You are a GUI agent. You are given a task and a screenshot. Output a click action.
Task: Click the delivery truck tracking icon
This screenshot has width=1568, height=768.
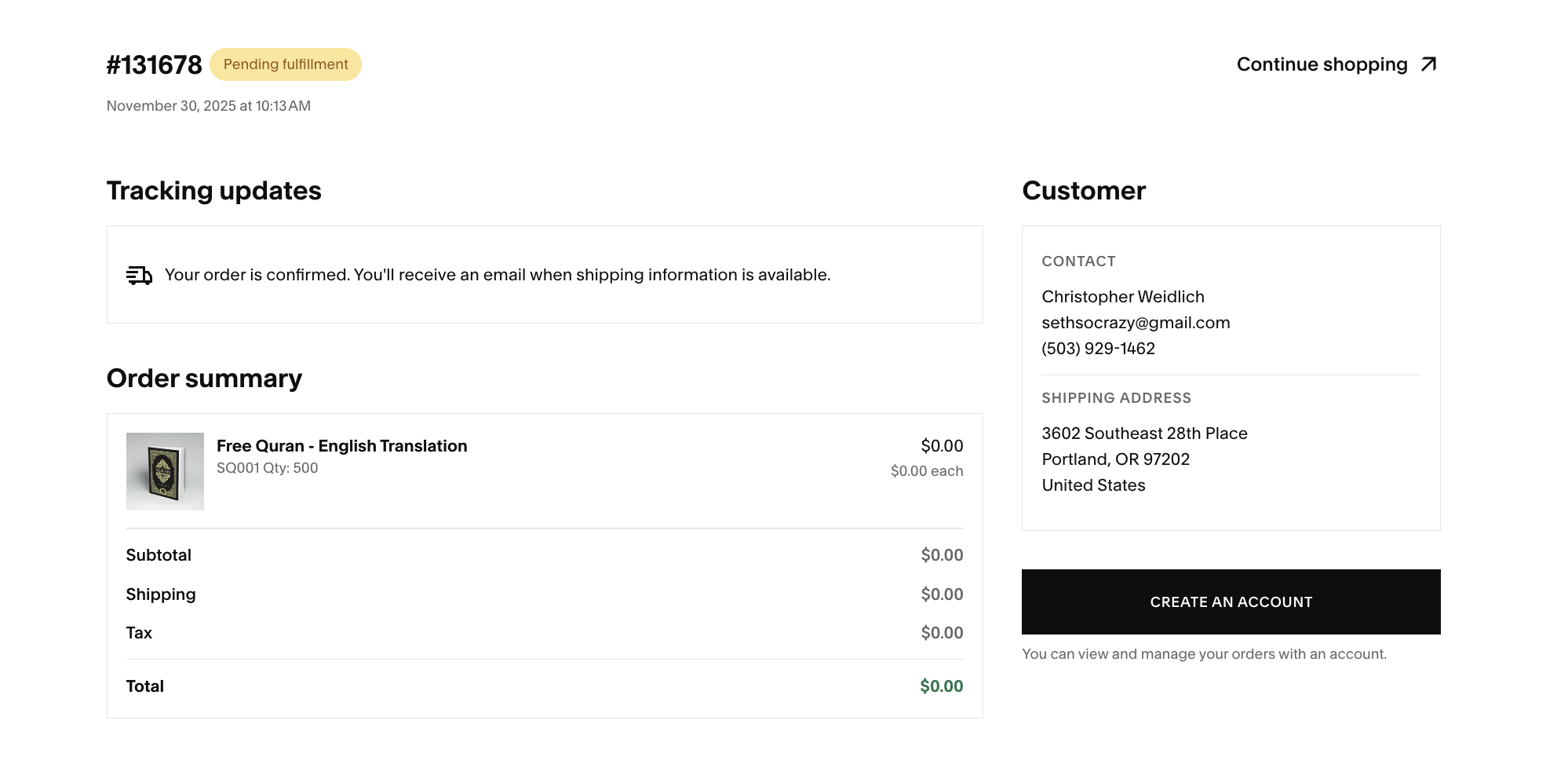(139, 275)
